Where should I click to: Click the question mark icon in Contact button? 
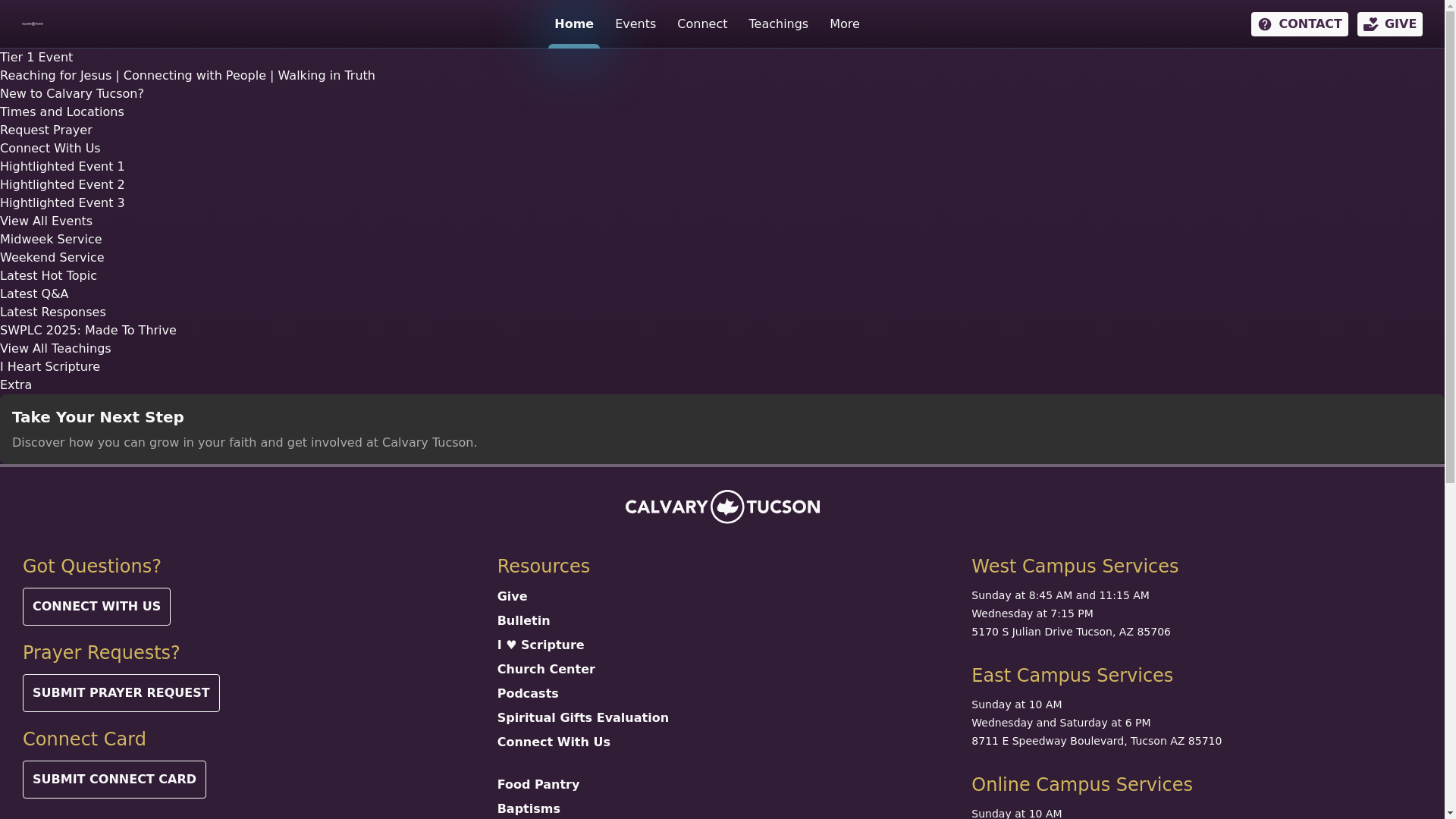1265,25
